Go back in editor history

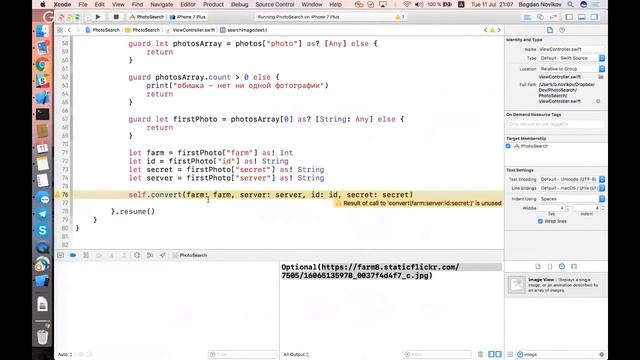69,30
